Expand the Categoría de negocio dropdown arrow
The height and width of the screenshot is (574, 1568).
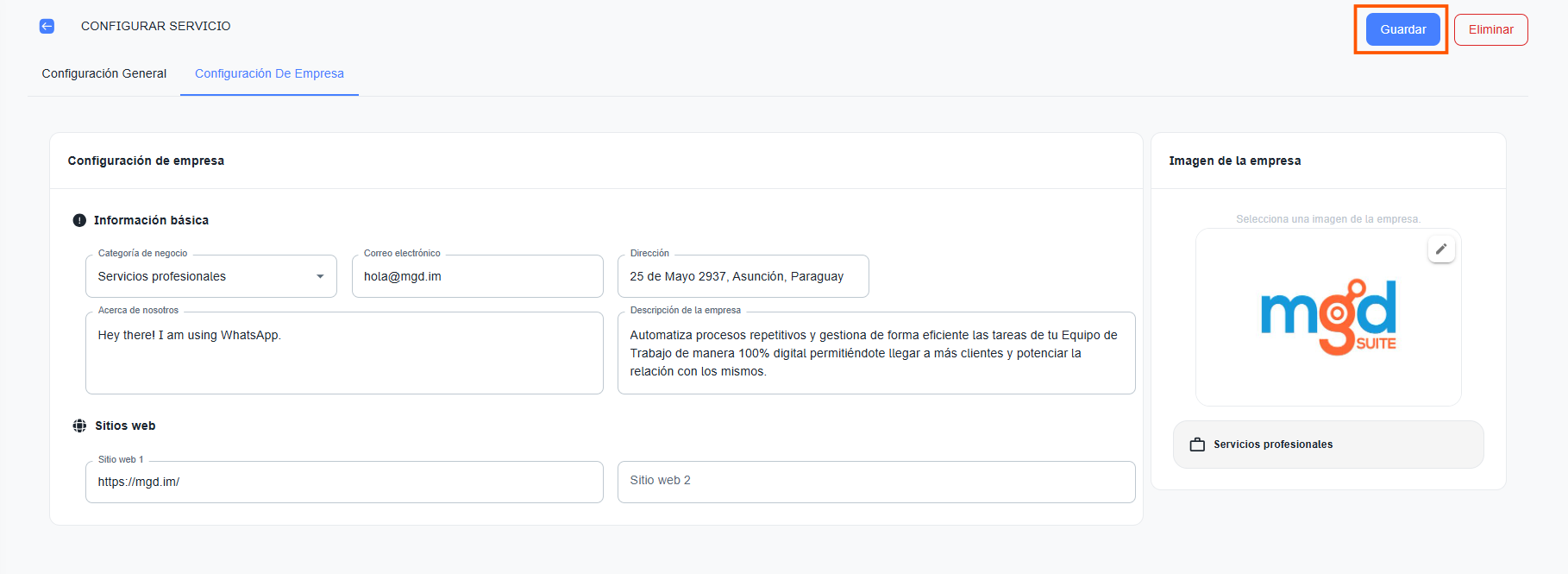(x=320, y=276)
